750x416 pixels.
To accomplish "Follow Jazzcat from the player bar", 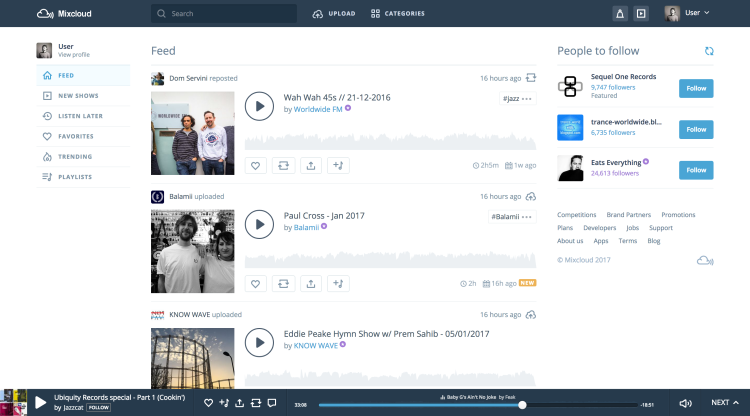I will point(99,408).
